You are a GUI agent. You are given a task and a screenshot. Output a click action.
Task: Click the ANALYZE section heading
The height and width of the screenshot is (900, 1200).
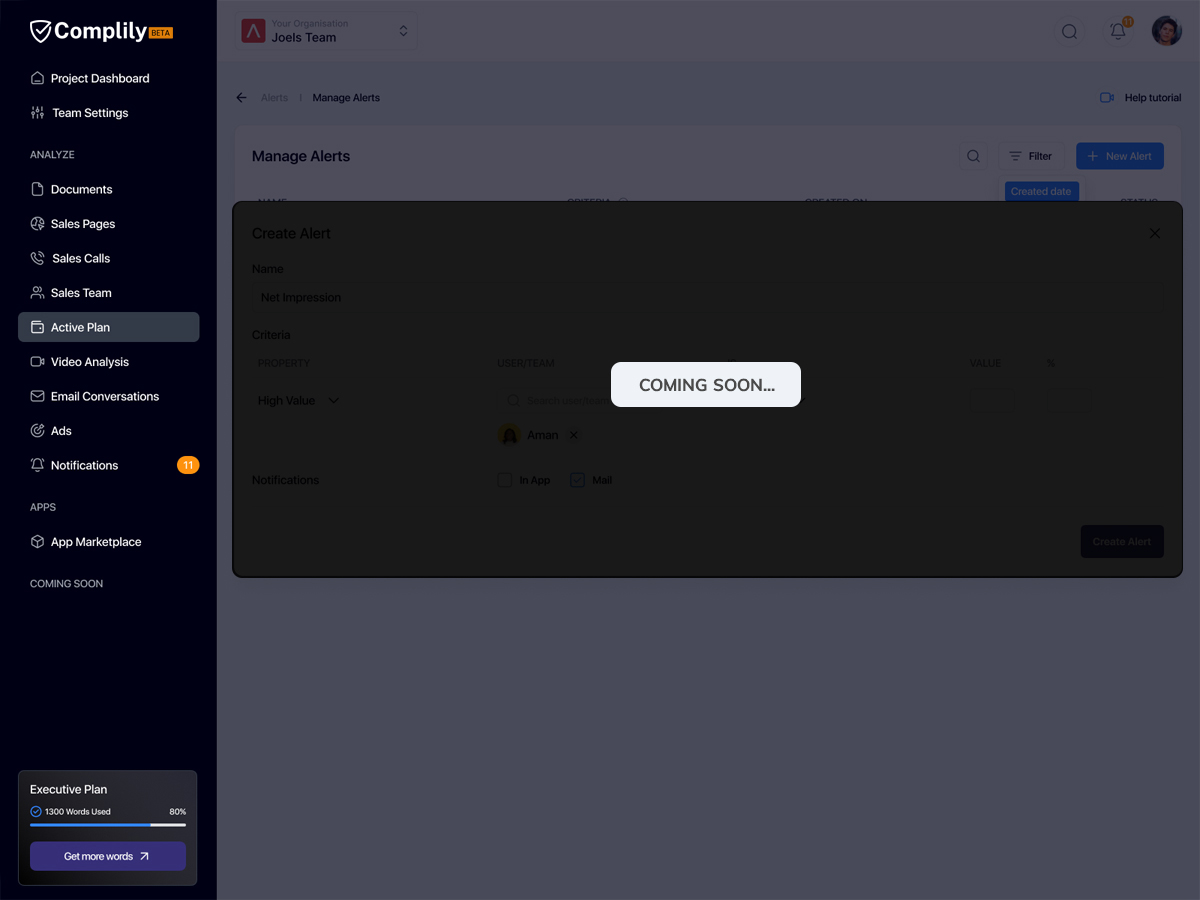click(x=52, y=155)
